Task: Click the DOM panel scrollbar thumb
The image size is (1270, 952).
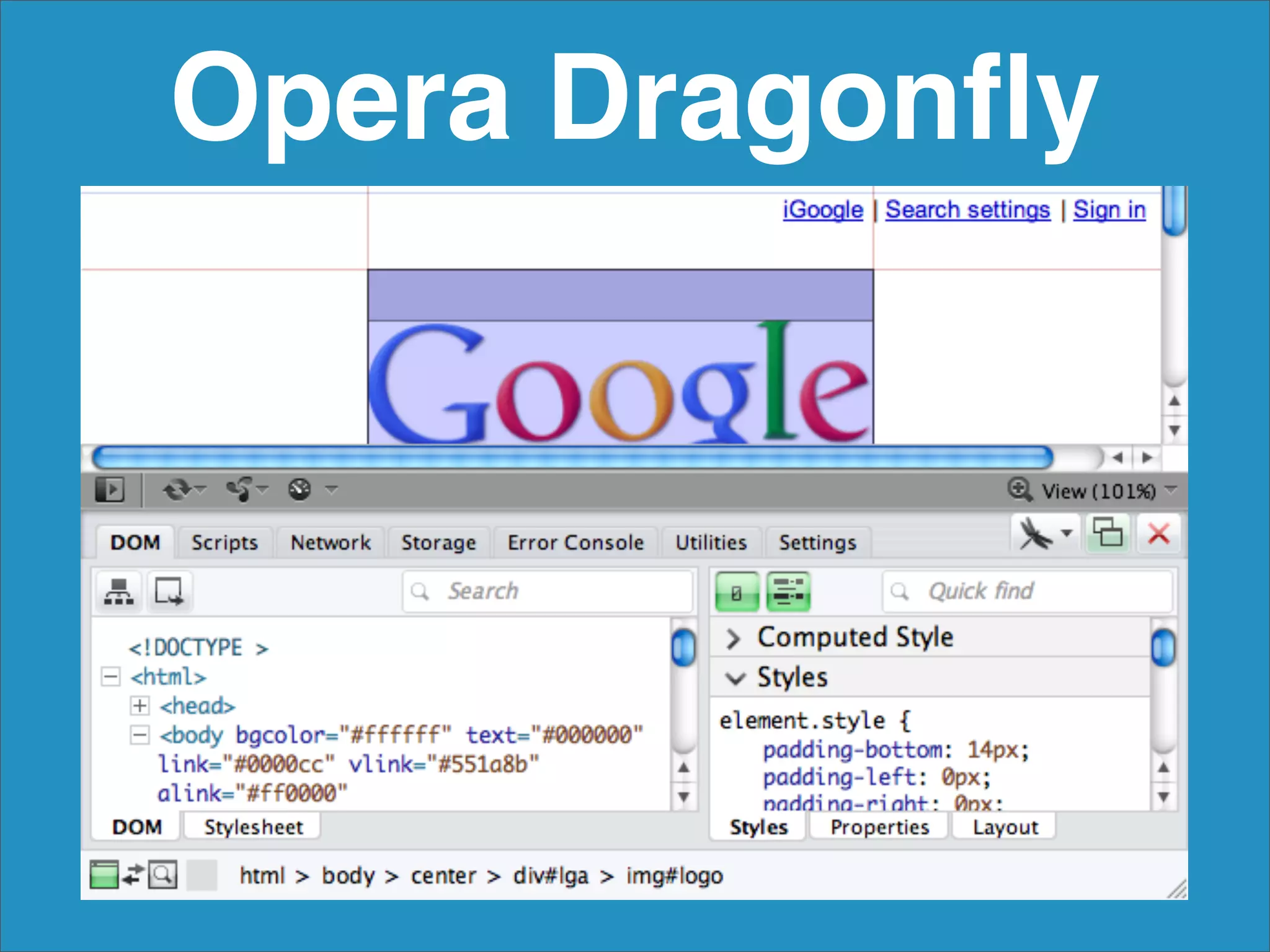Action: pyautogui.click(x=683, y=647)
